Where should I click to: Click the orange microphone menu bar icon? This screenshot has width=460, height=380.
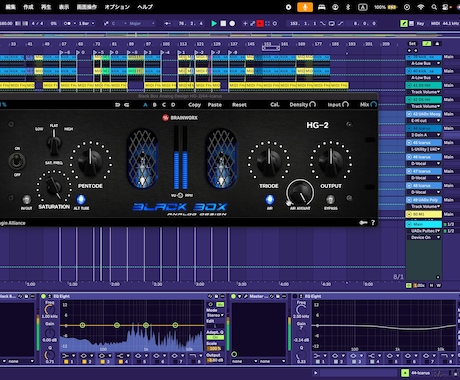pyautogui.click(x=305, y=7)
